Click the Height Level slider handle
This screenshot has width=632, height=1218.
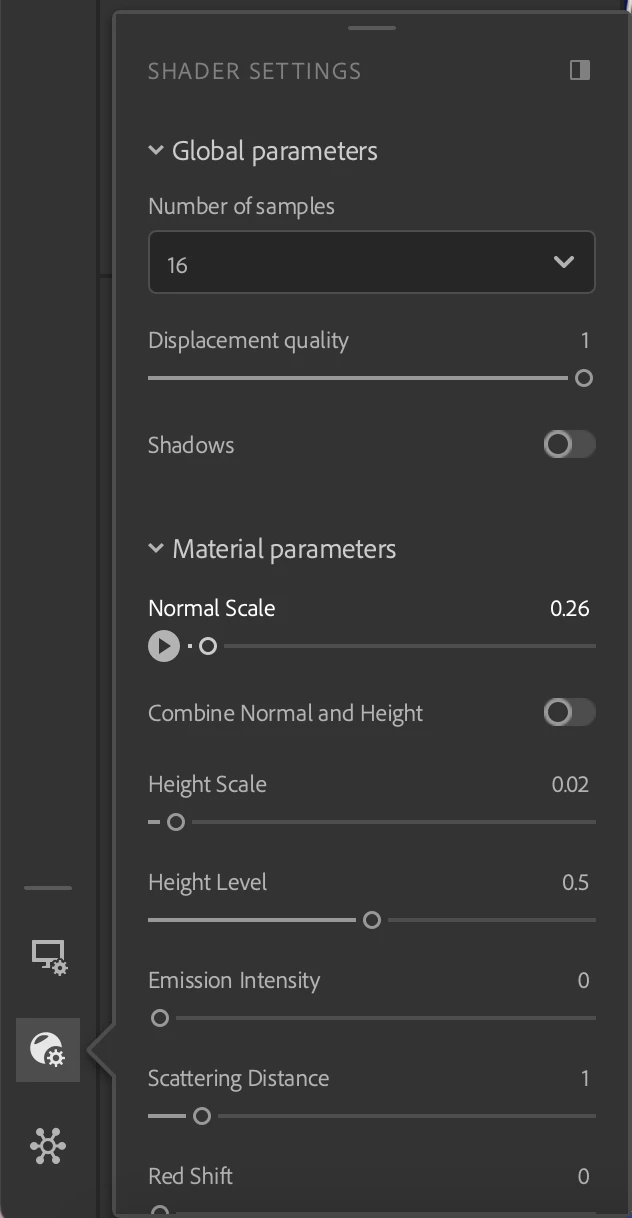(372, 920)
